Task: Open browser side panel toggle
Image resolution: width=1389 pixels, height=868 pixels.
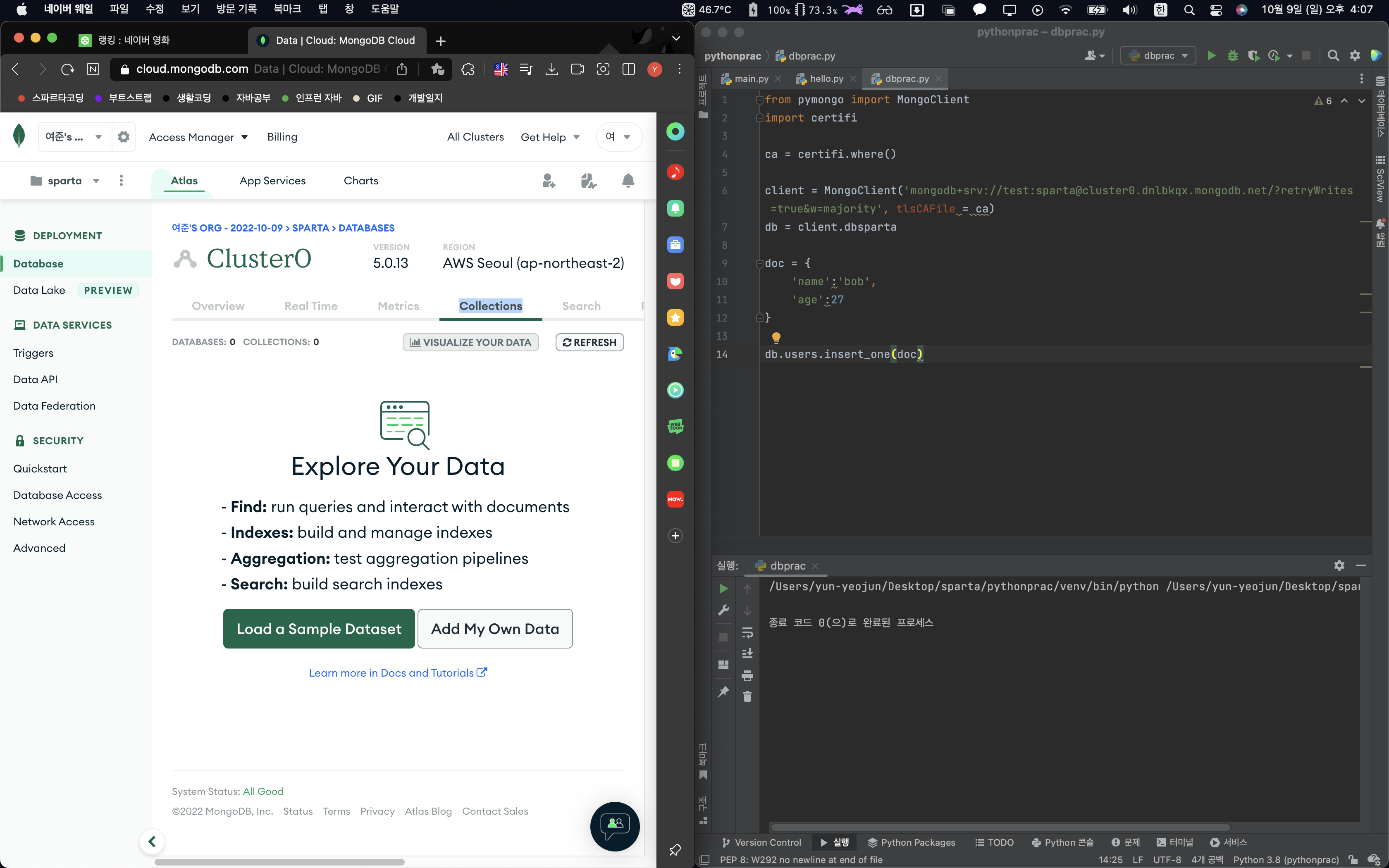Action: tap(628, 69)
